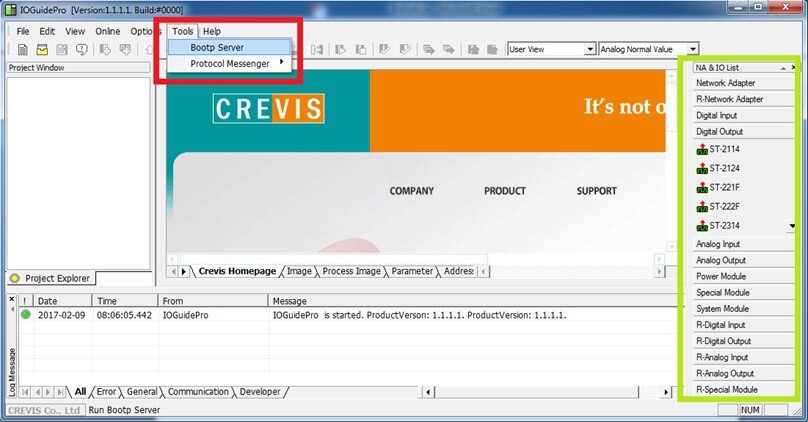This screenshot has height=422, width=808.
Task: Collapse the Digital Output category
Action: tap(744, 131)
